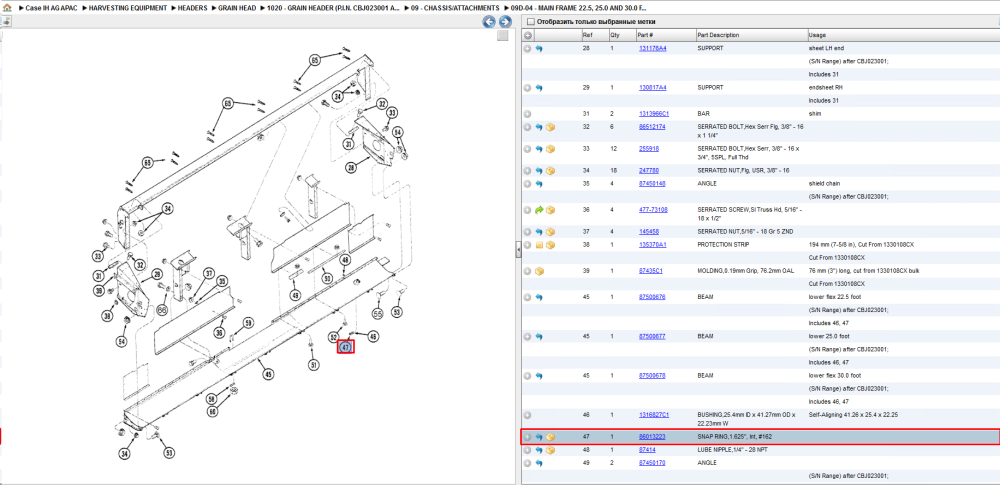This screenshot has width=1000, height=485.
Task: Add part 477-73108 using its plus icon
Action: [x=527, y=209]
